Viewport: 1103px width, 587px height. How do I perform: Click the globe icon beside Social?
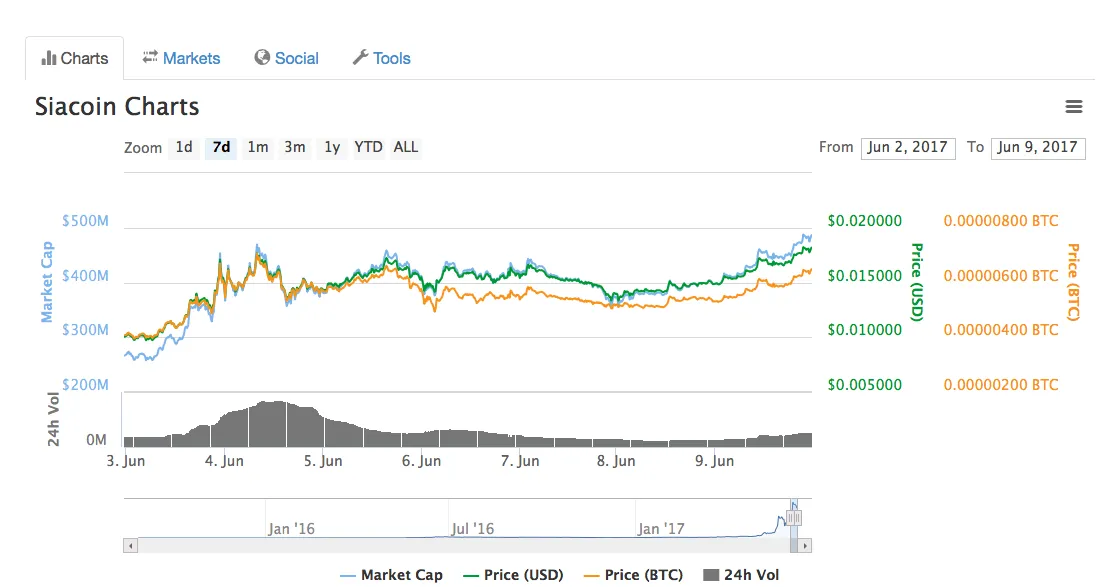click(x=262, y=58)
